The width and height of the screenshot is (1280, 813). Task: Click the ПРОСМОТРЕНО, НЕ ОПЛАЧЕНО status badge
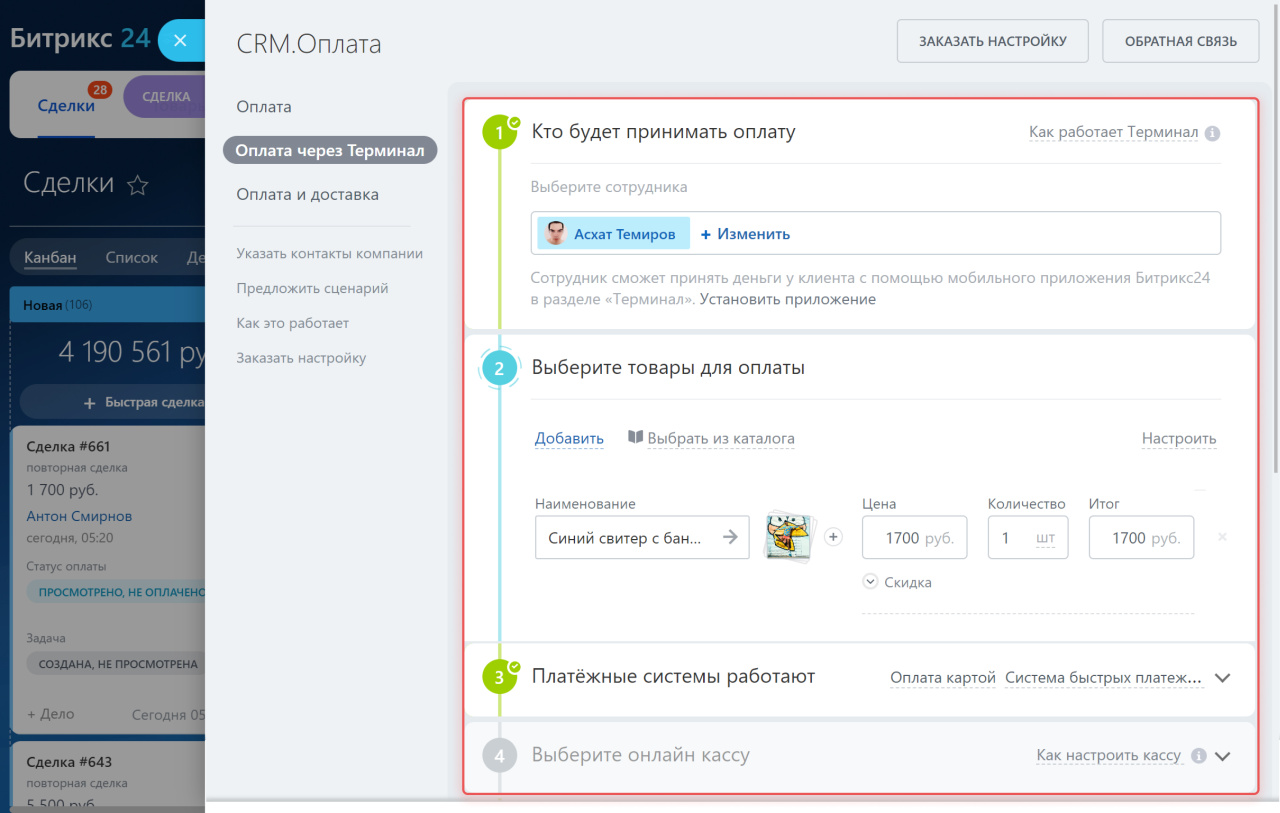click(116, 592)
